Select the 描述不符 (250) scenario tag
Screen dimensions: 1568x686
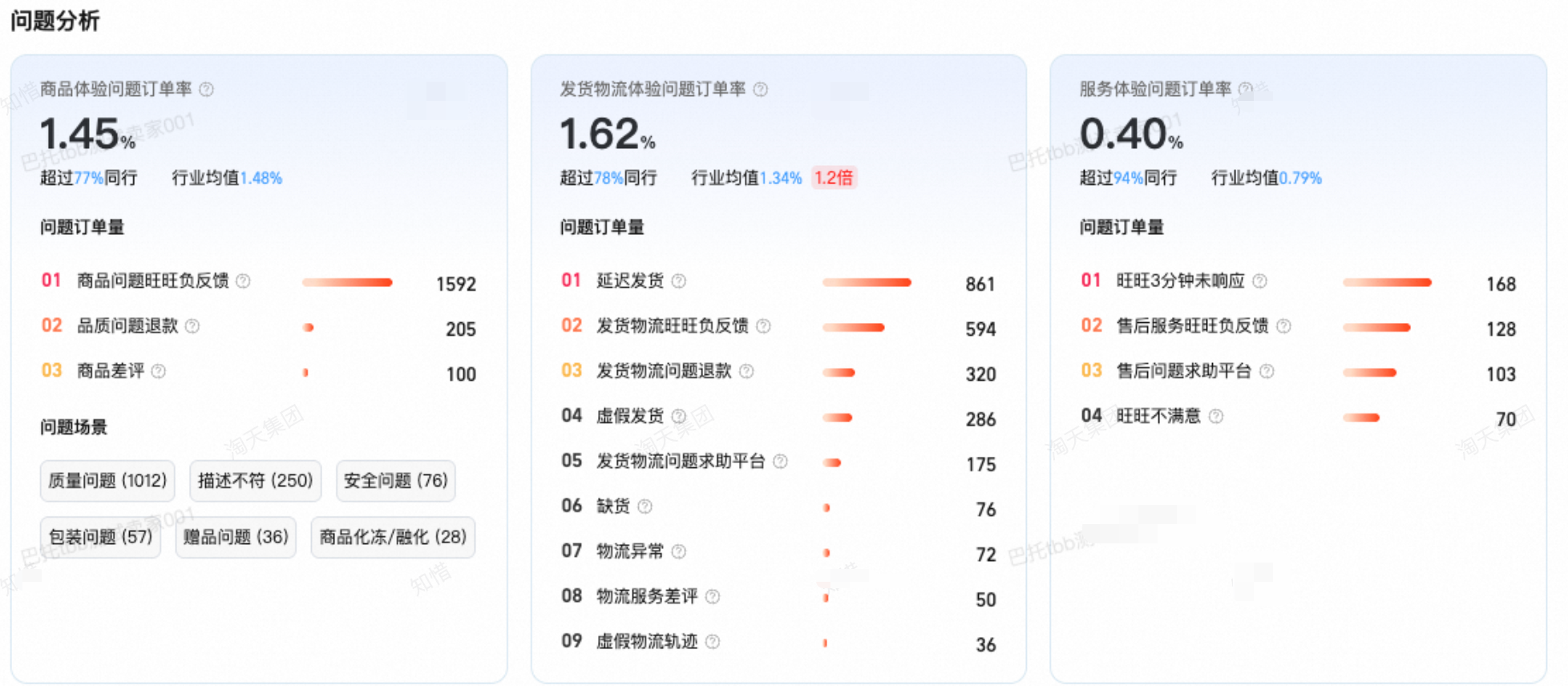tap(256, 481)
